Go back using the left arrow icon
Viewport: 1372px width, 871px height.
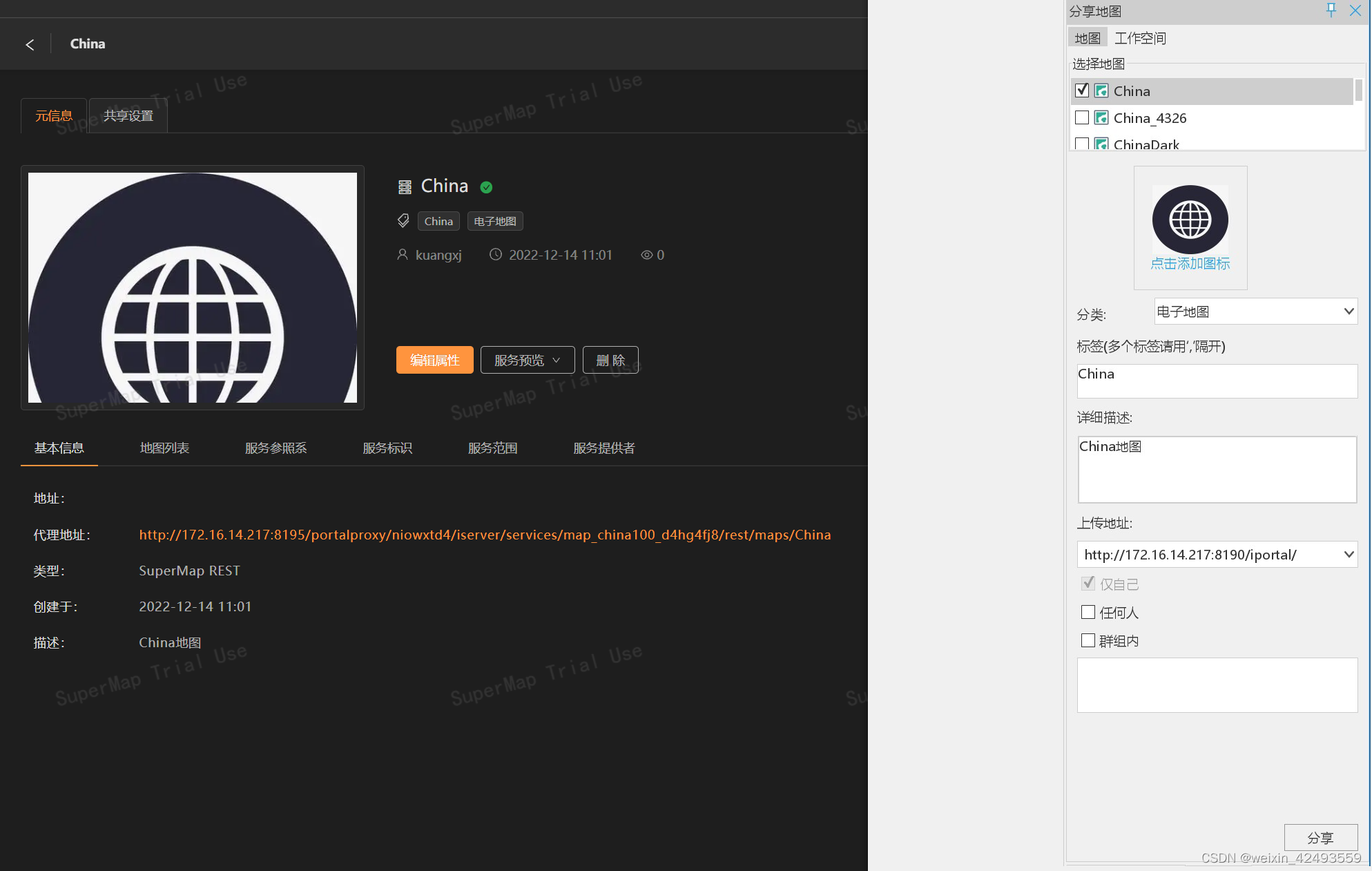coord(30,44)
